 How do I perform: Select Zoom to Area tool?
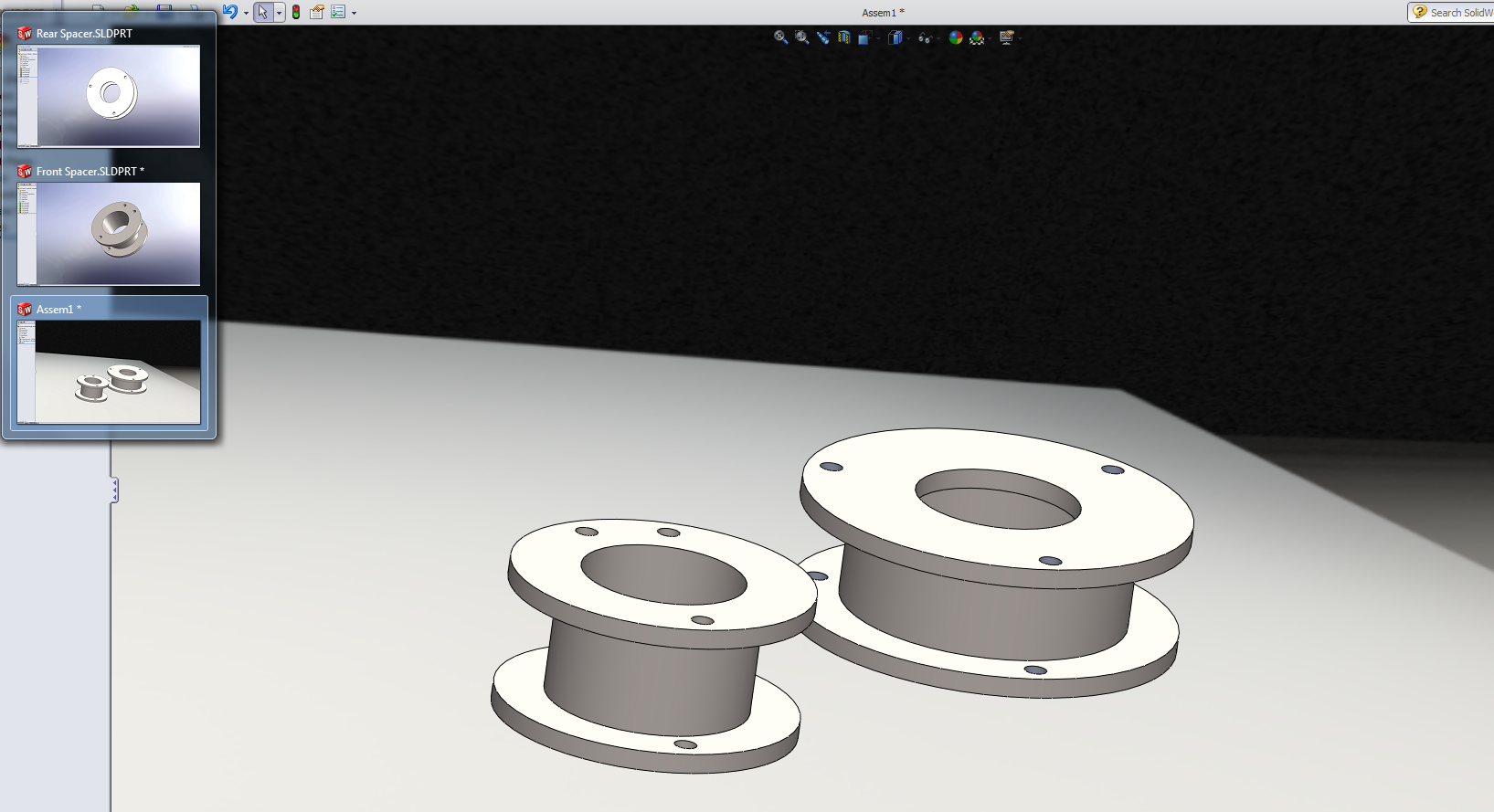pyautogui.click(x=801, y=37)
